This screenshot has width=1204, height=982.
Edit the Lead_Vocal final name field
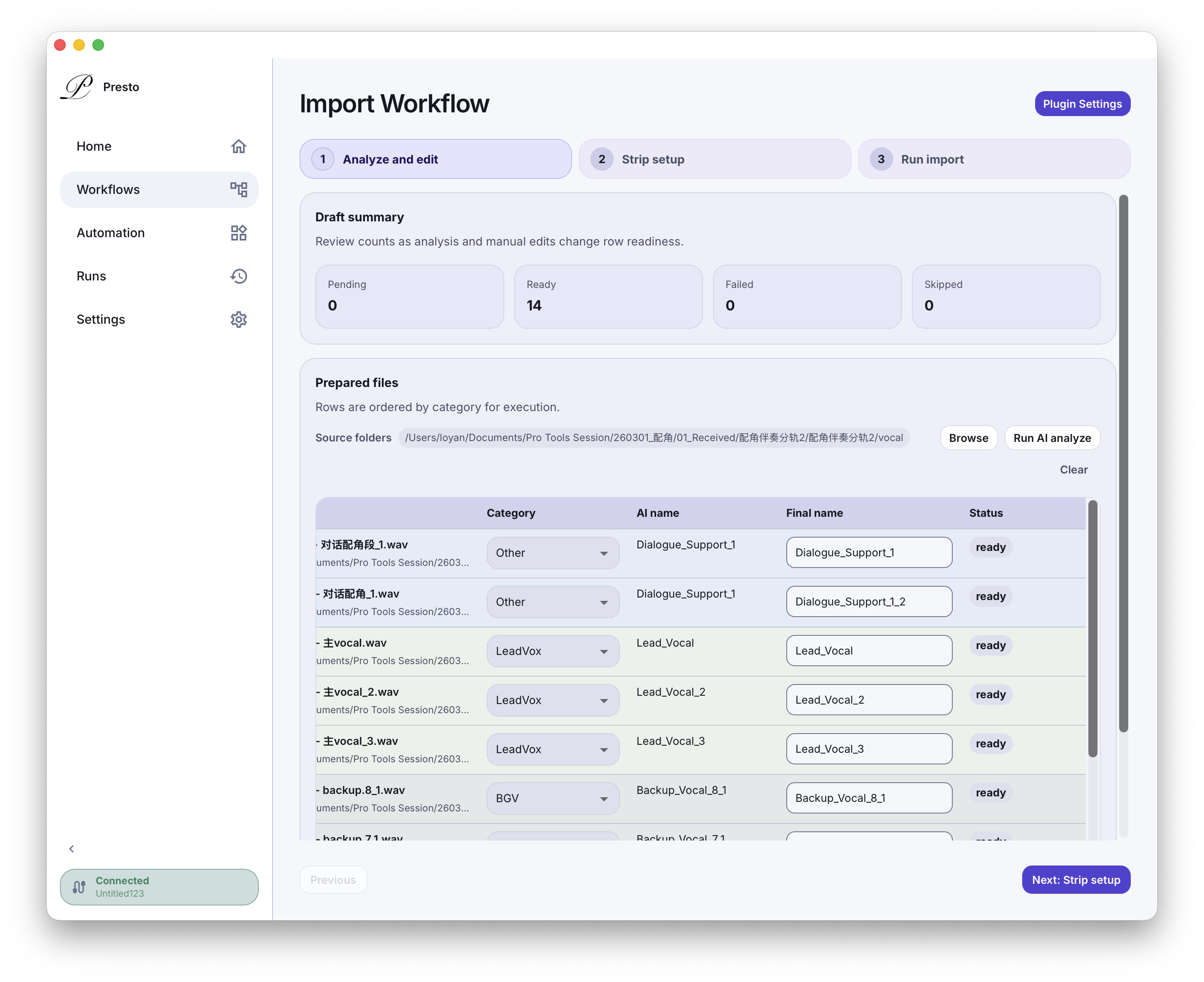point(869,650)
